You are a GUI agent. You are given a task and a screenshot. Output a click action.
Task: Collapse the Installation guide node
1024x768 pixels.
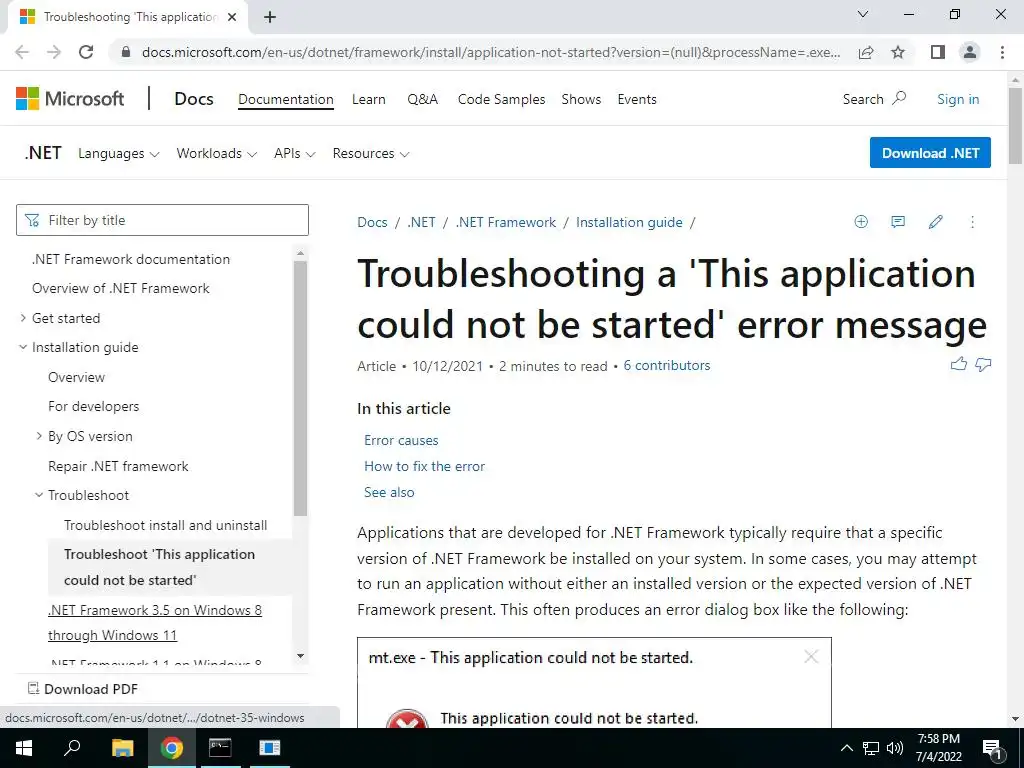(x=24, y=347)
